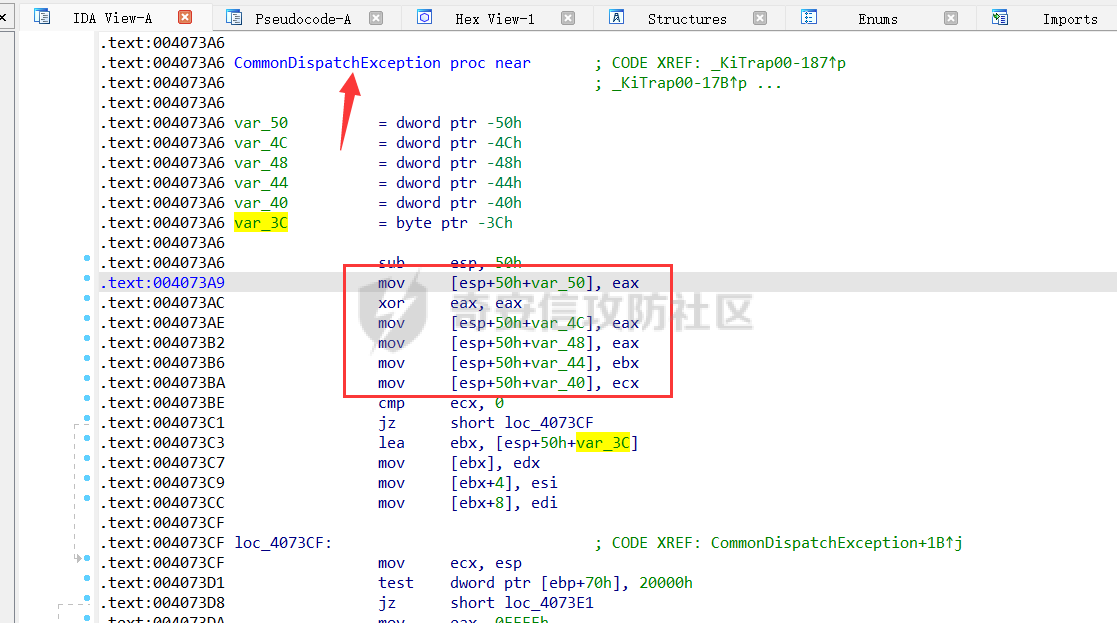Click var_40 in mov ecx instruction
The image size is (1117, 623).
[559, 383]
